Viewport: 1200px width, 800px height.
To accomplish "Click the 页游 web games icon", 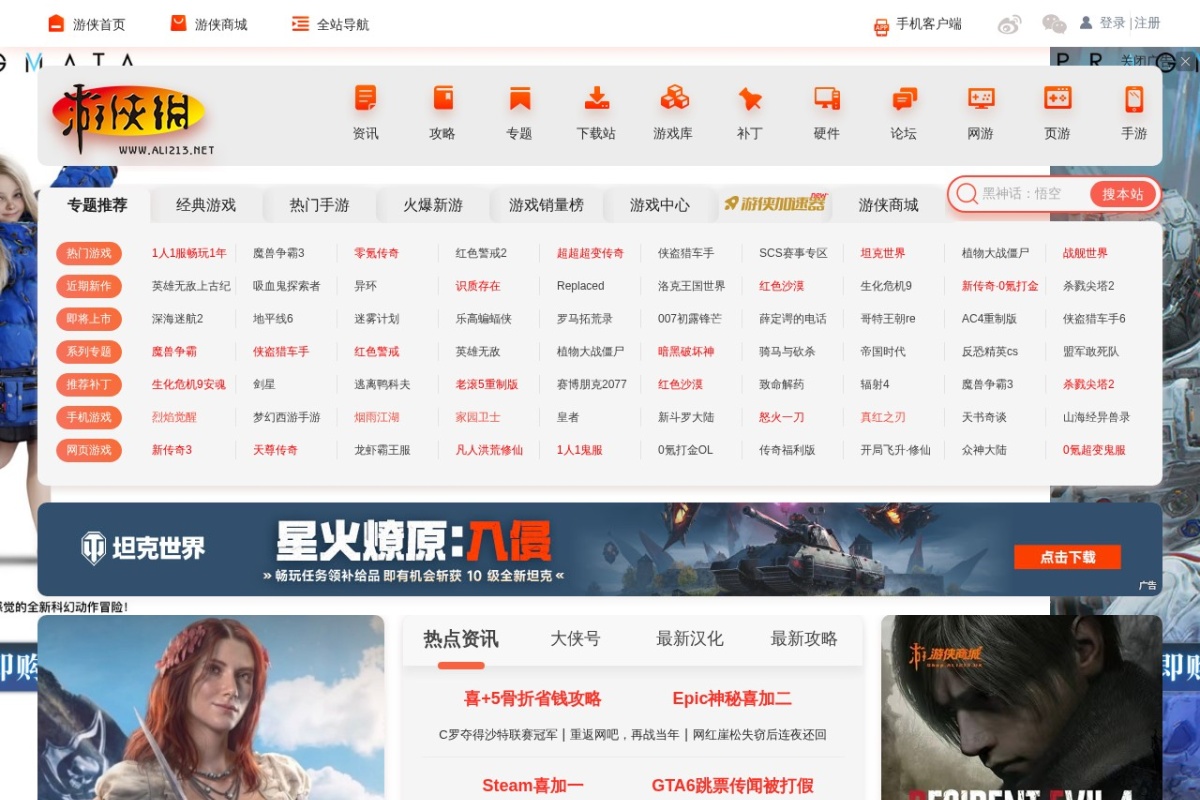I will tap(1057, 98).
